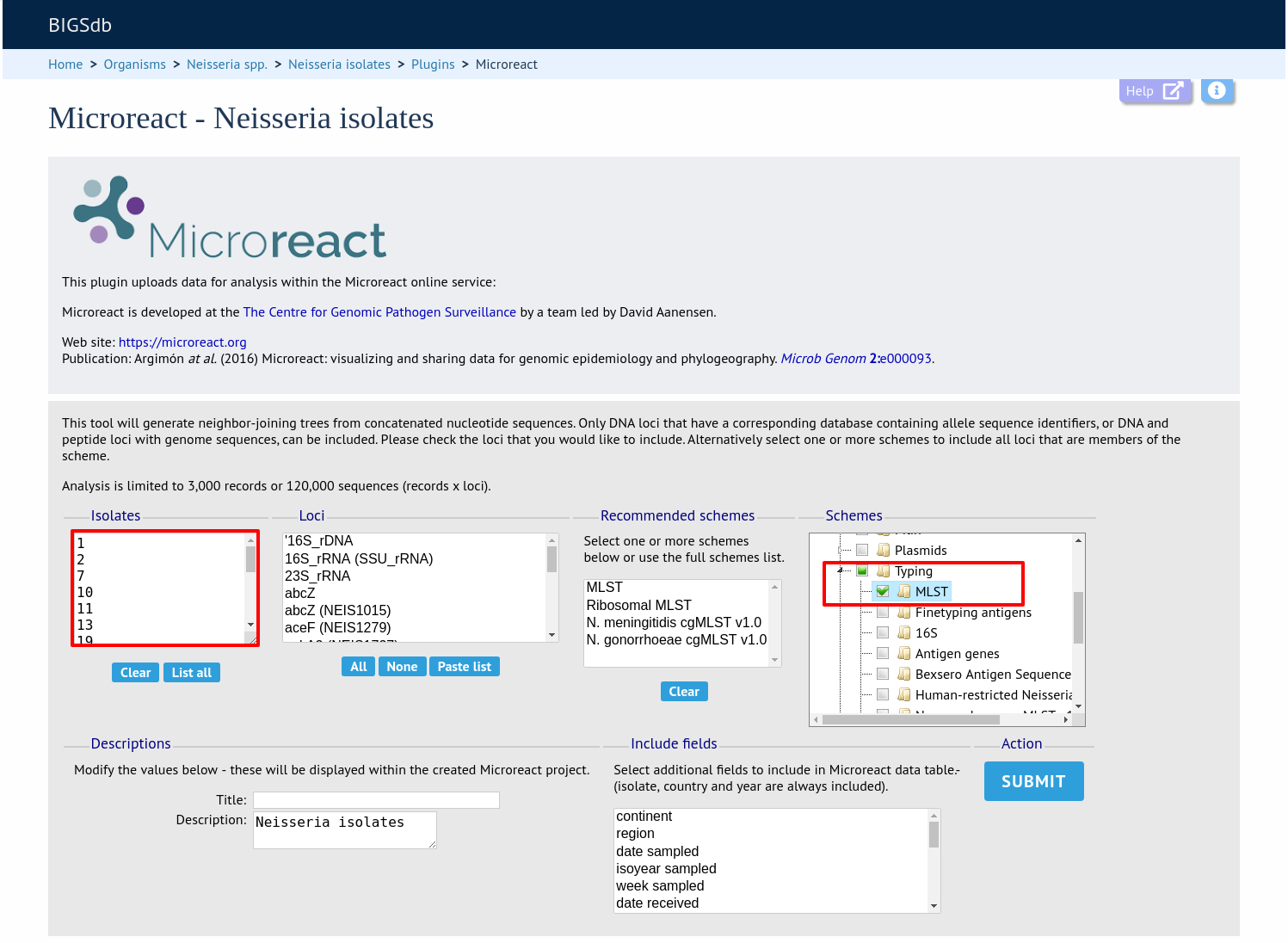This screenshot has width=1288, height=943.
Task: Click the Clear button under Isolates
Action: coord(135,673)
